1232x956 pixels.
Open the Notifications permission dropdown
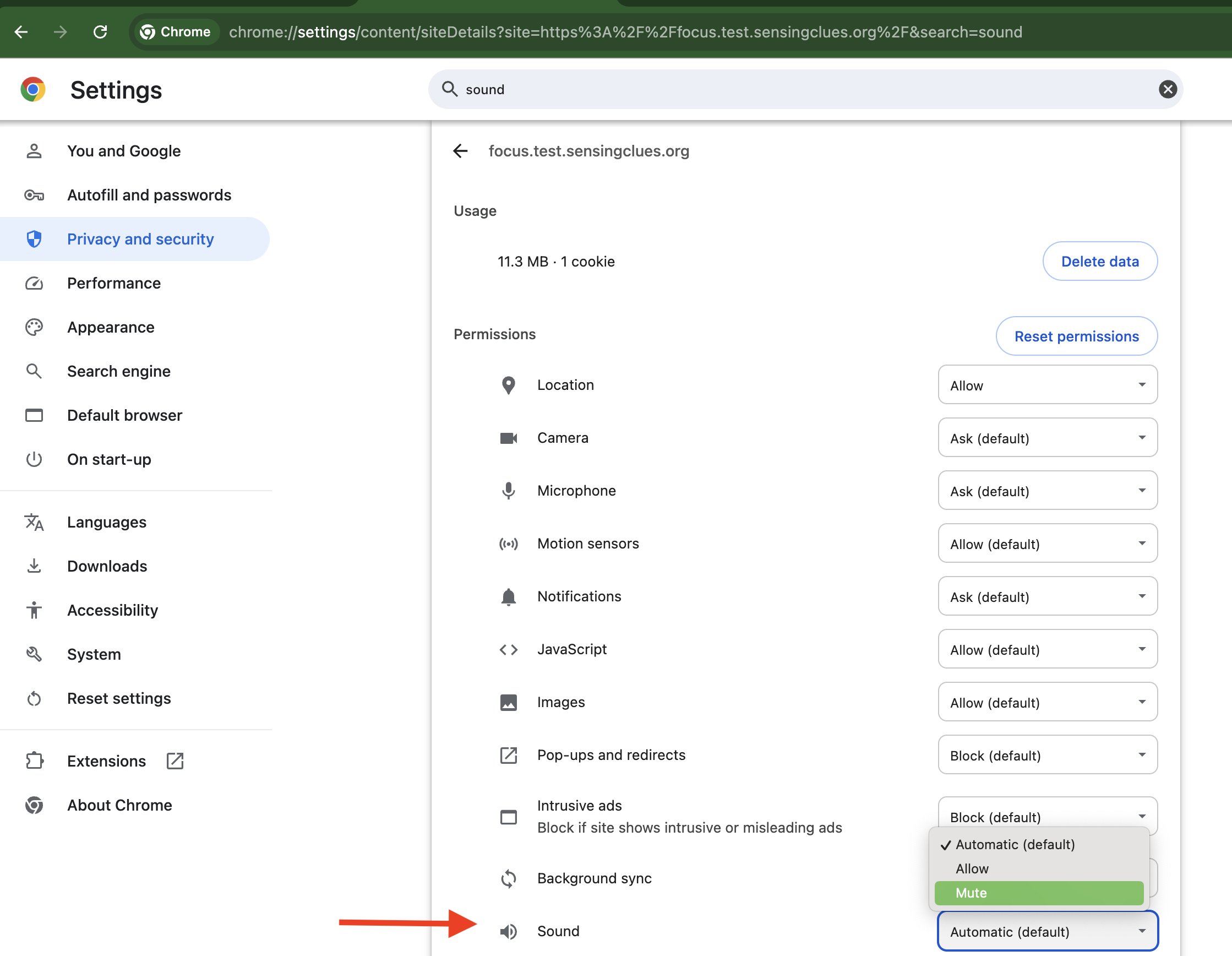1047,596
